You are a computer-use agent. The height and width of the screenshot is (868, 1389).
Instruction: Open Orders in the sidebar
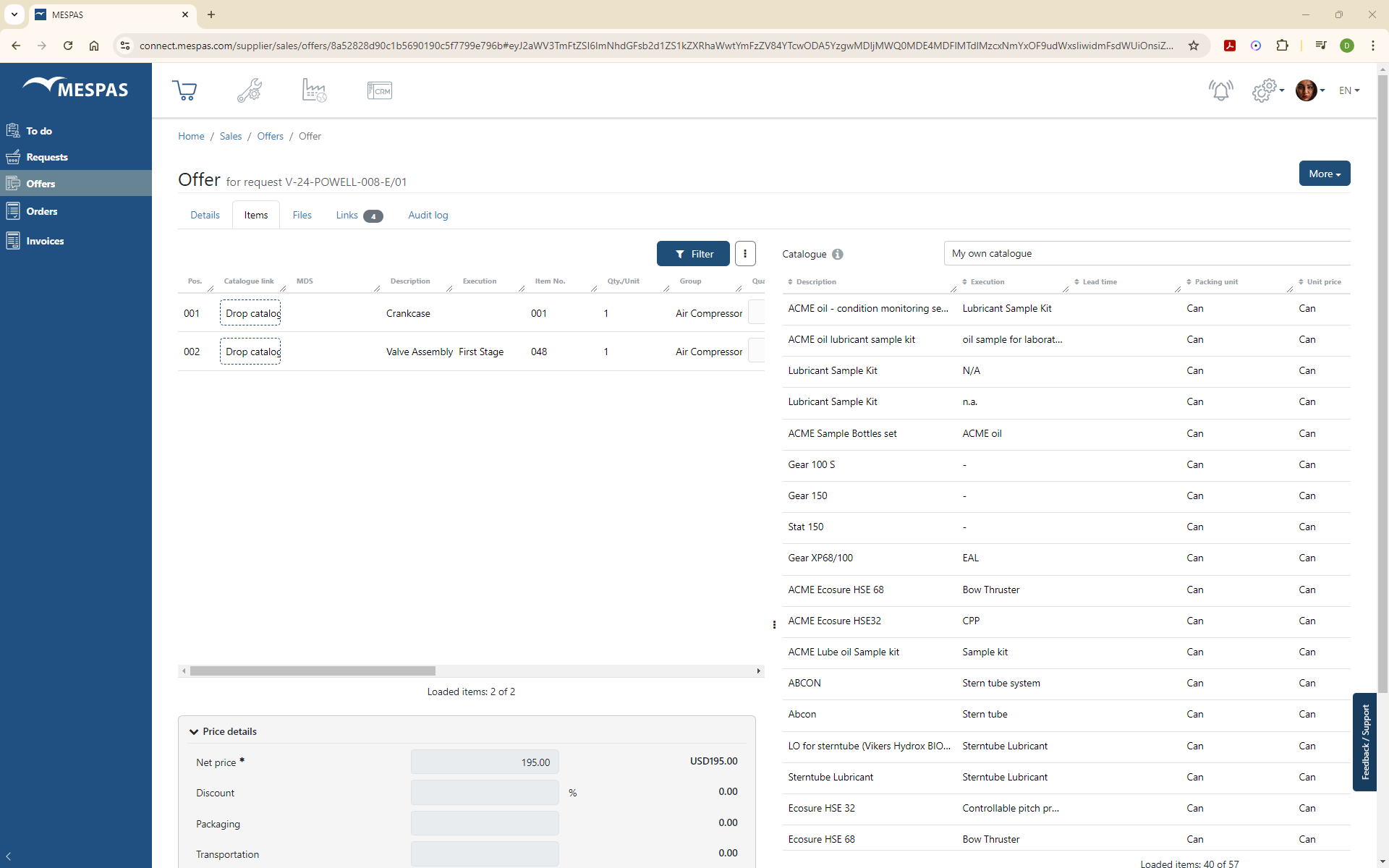click(x=76, y=211)
